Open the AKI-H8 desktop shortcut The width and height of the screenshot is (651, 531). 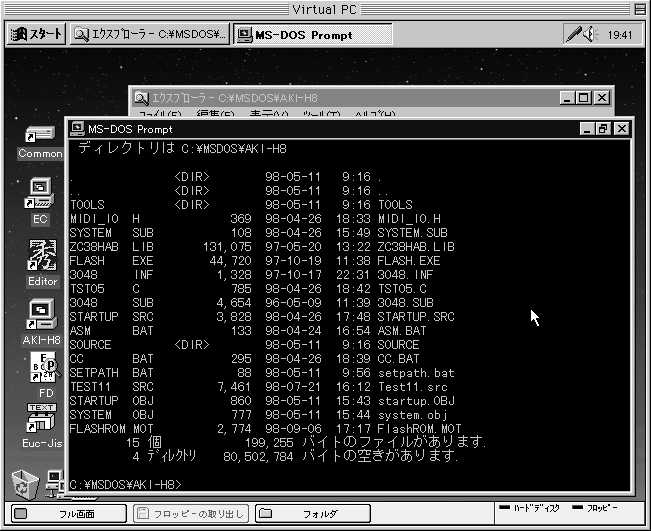(41, 314)
